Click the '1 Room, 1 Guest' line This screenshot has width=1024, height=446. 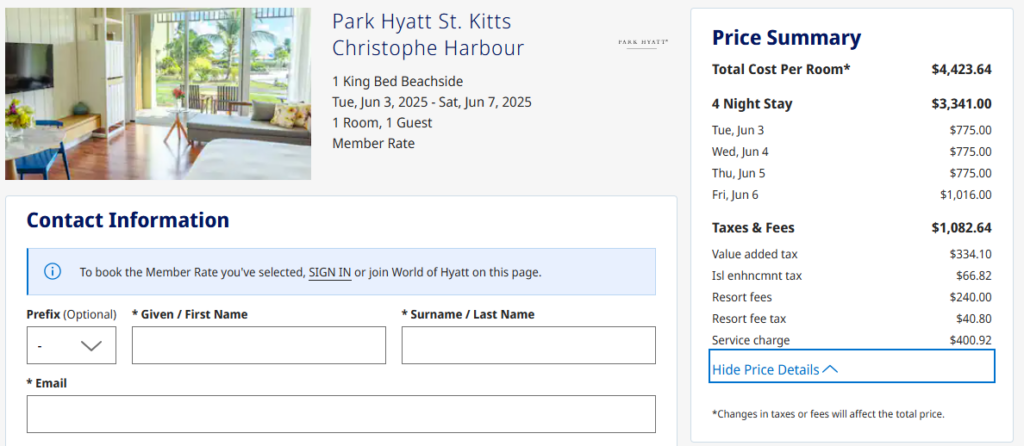382,123
